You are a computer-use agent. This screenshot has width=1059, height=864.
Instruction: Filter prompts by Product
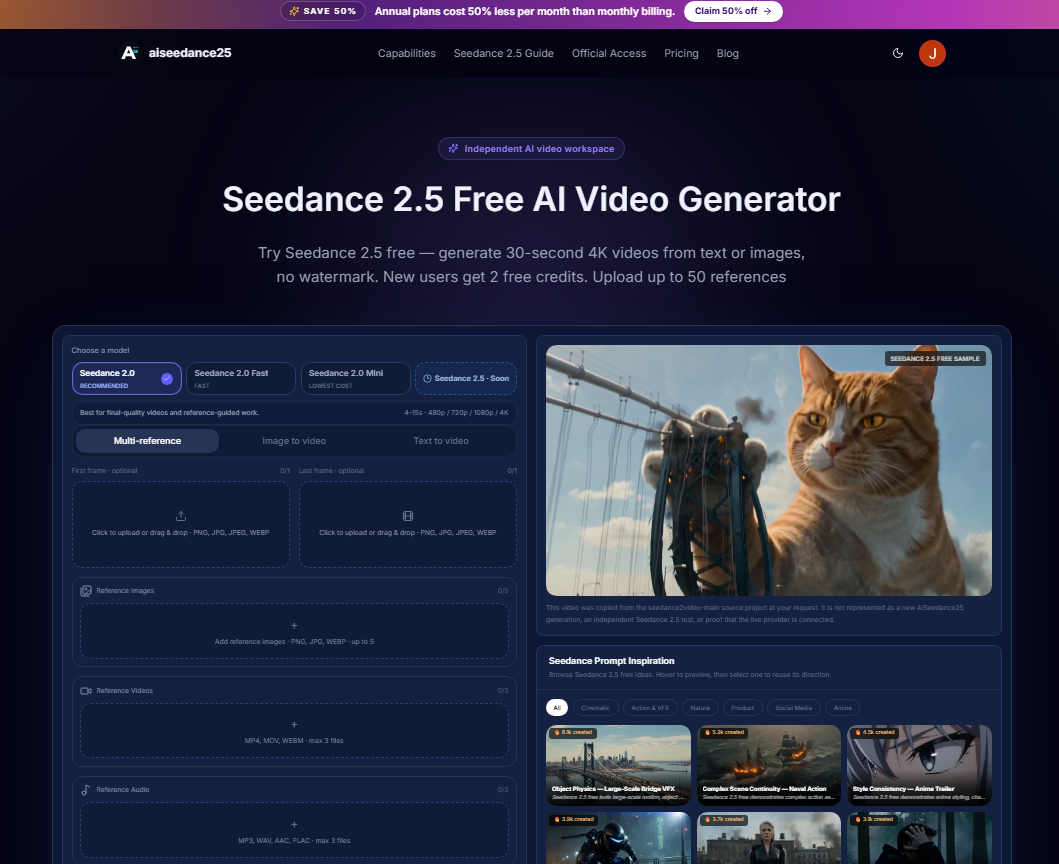point(743,708)
